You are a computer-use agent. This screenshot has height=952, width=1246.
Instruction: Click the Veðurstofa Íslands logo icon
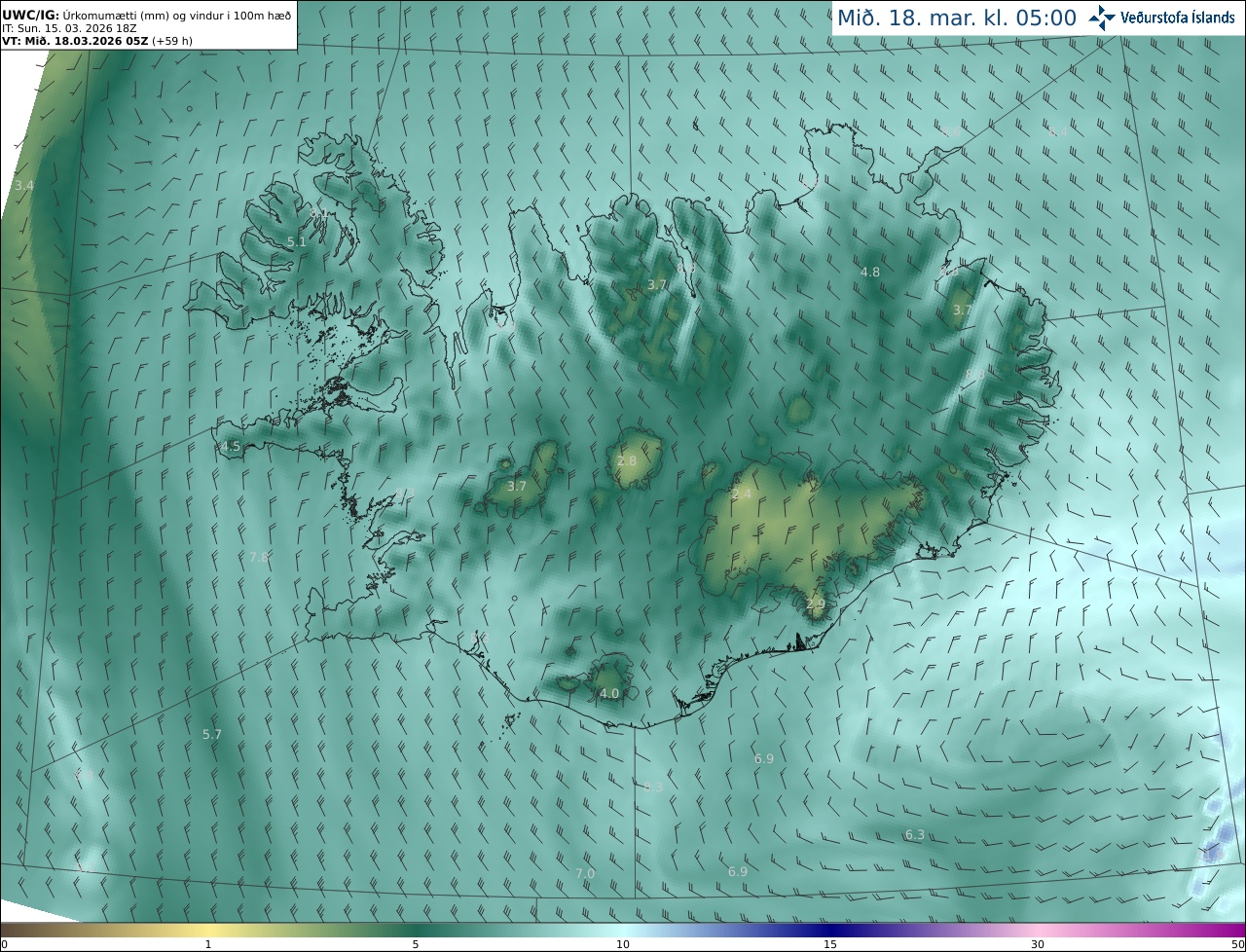(x=1102, y=18)
